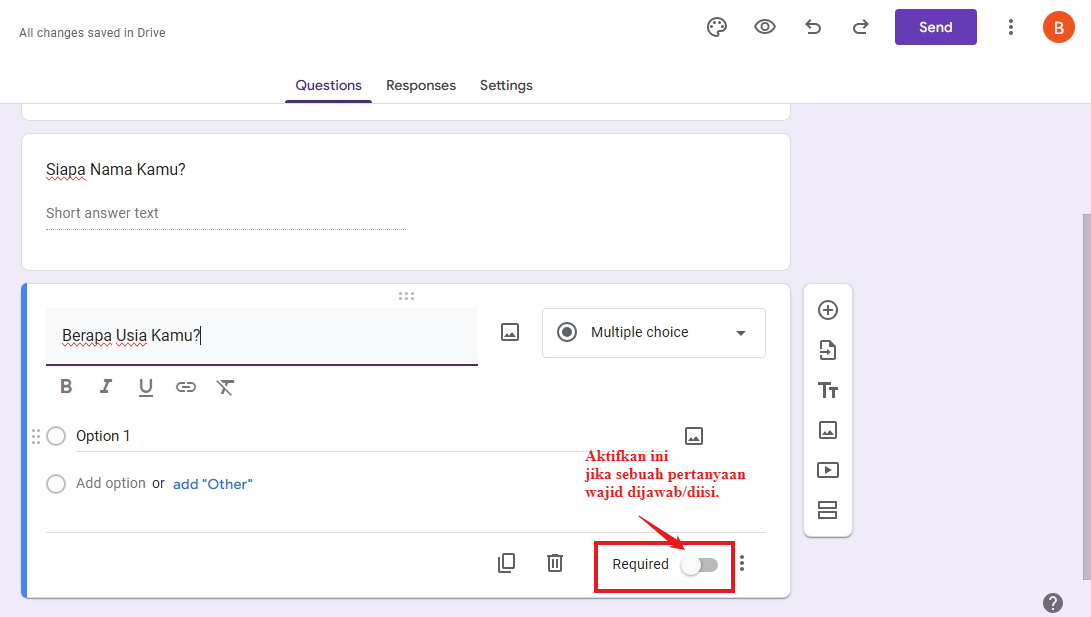The height and width of the screenshot is (617, 1091).
Task: Duplicate the 'Berapa Usia Kamu?' question
Action: [506, 563]
